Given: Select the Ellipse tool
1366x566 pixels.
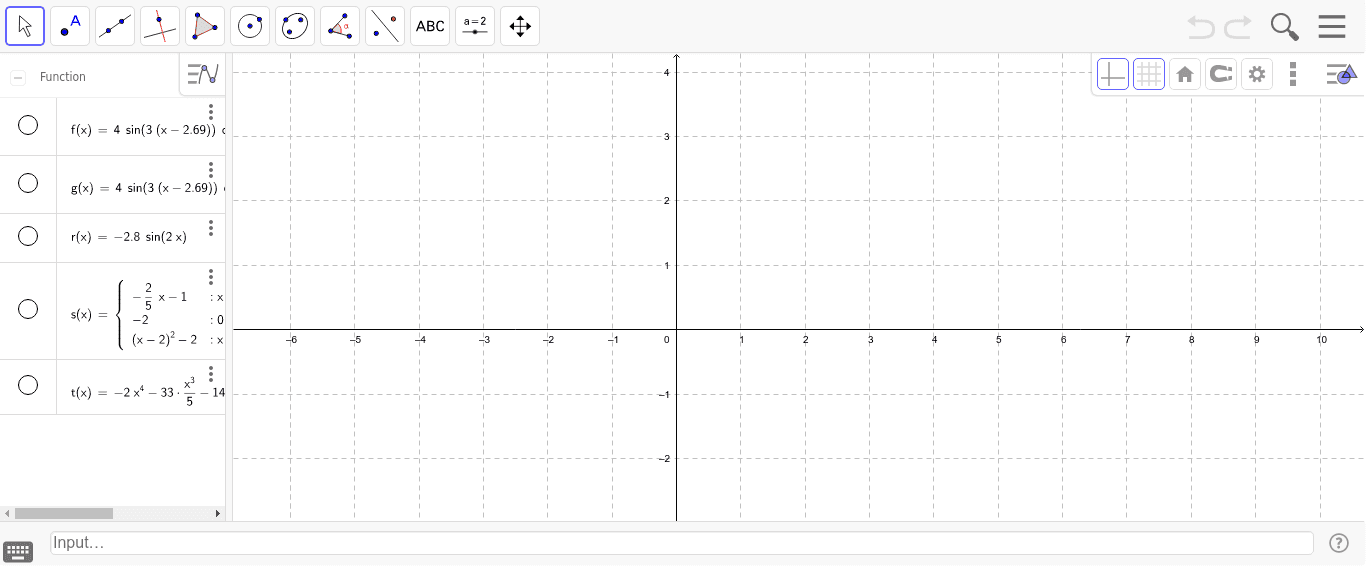Looking at the screenshot, I should coord(295,26).
